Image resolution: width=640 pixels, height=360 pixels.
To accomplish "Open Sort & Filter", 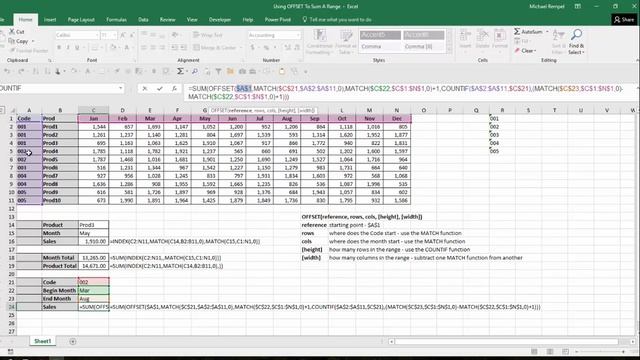I will (x=558, y=42).
